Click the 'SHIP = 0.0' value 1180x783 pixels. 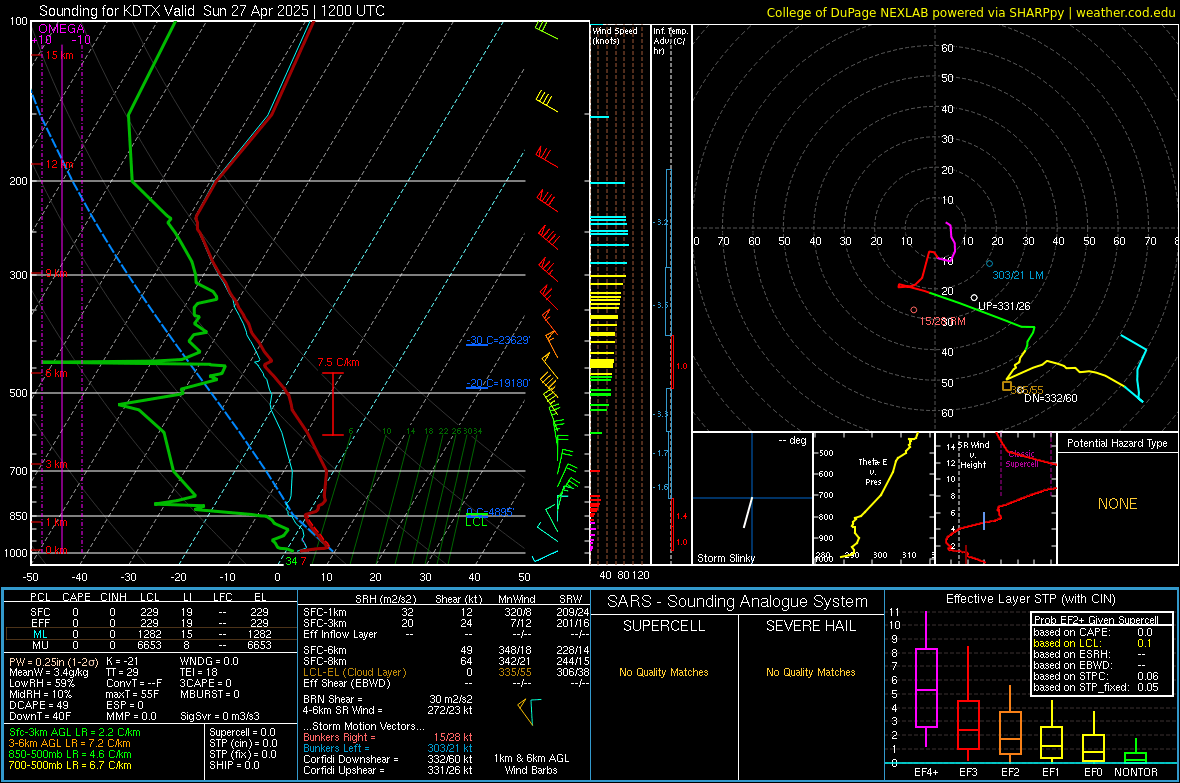tap(234, 765)
